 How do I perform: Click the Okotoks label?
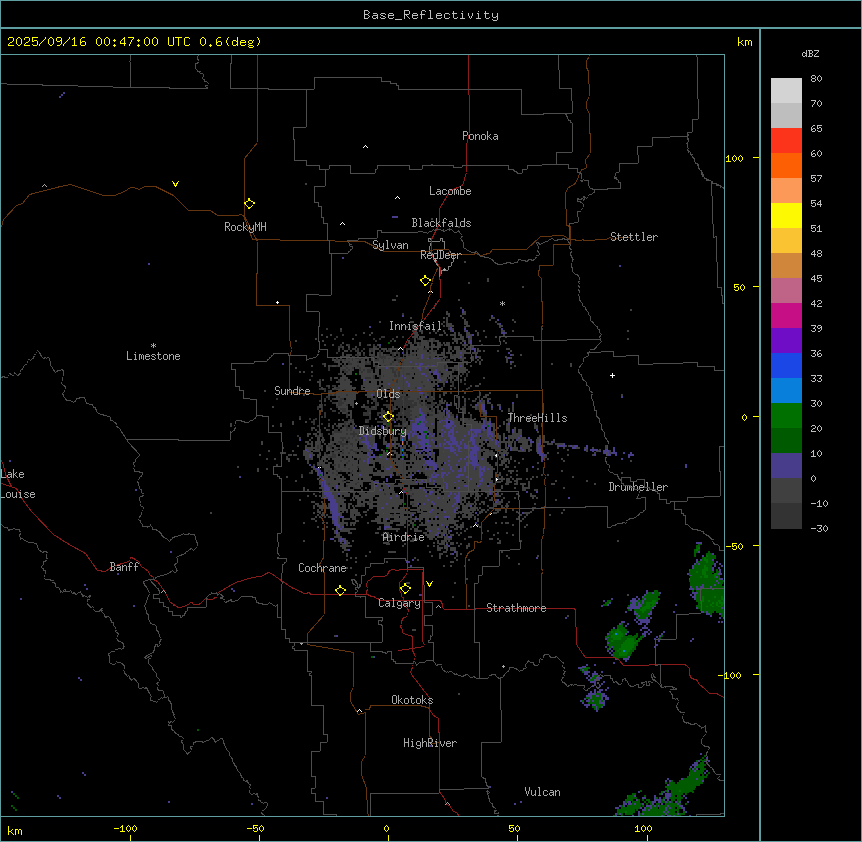click(x=412, y=700)
